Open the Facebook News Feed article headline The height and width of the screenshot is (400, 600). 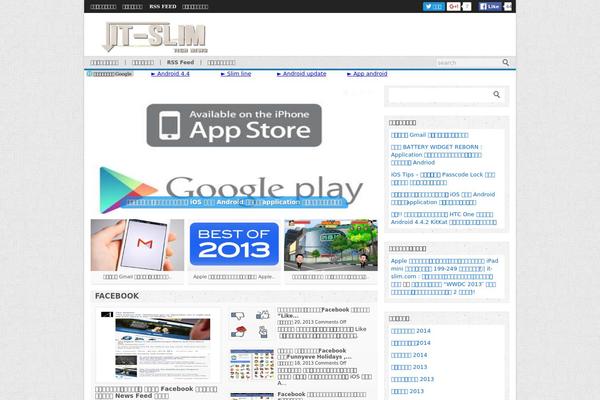pyautogui.click(x=156, y=392)
